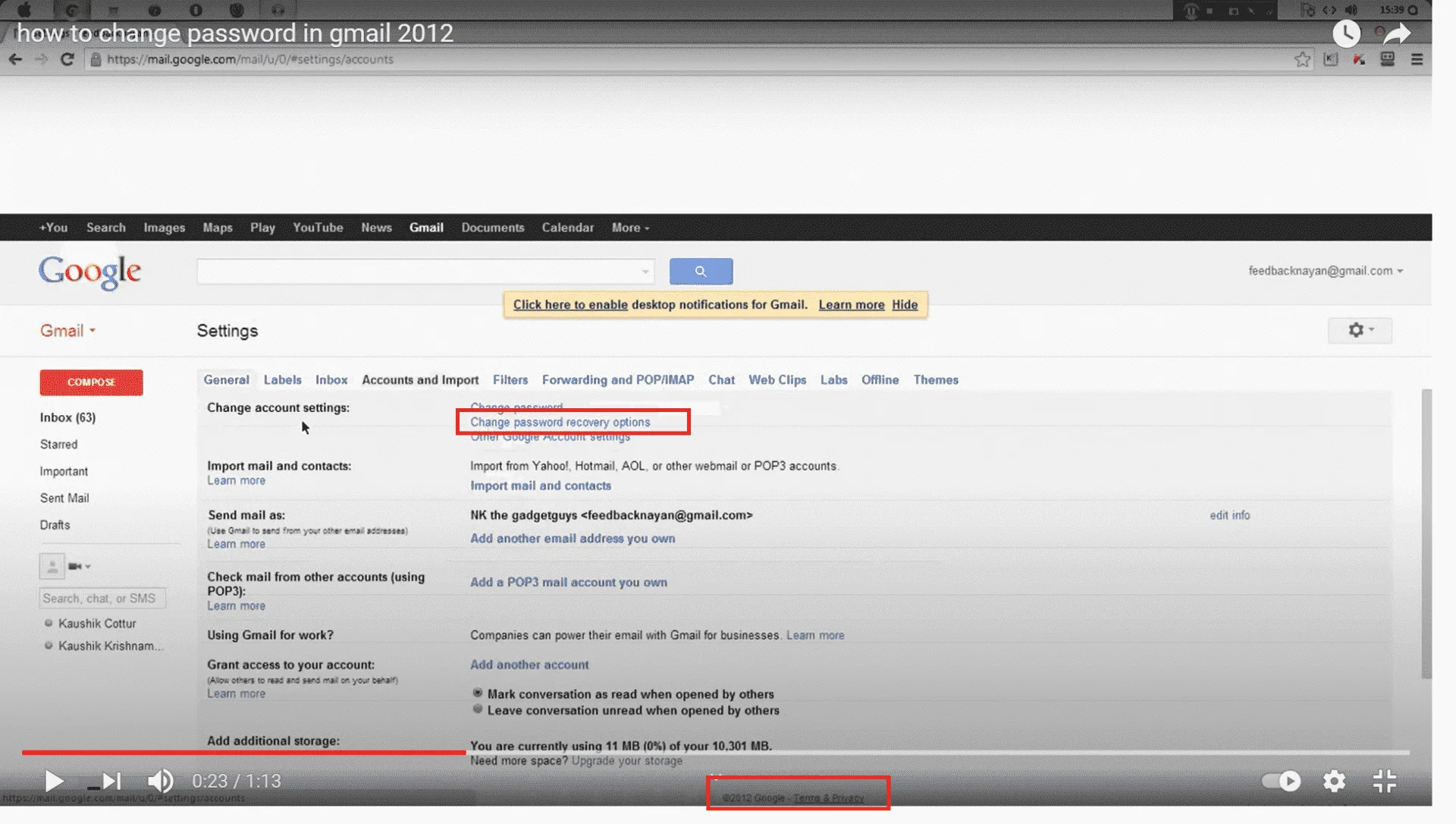Open chat with Kaushik Cottur
The width and height of the screenshot is (1456, 824).
pos(97,624)
